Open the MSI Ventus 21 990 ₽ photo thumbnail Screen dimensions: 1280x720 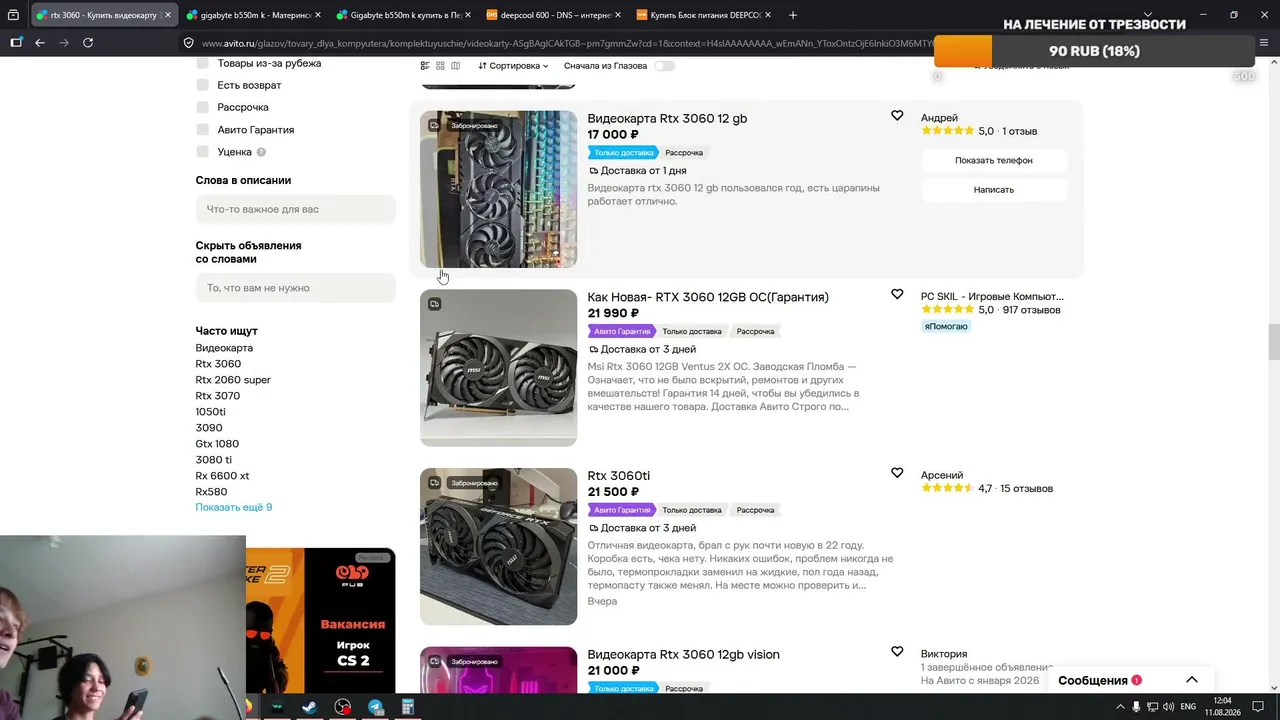click(498, 368)
